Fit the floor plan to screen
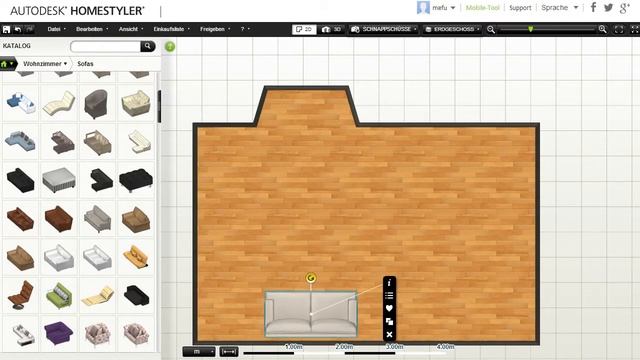 pos(619,29)
